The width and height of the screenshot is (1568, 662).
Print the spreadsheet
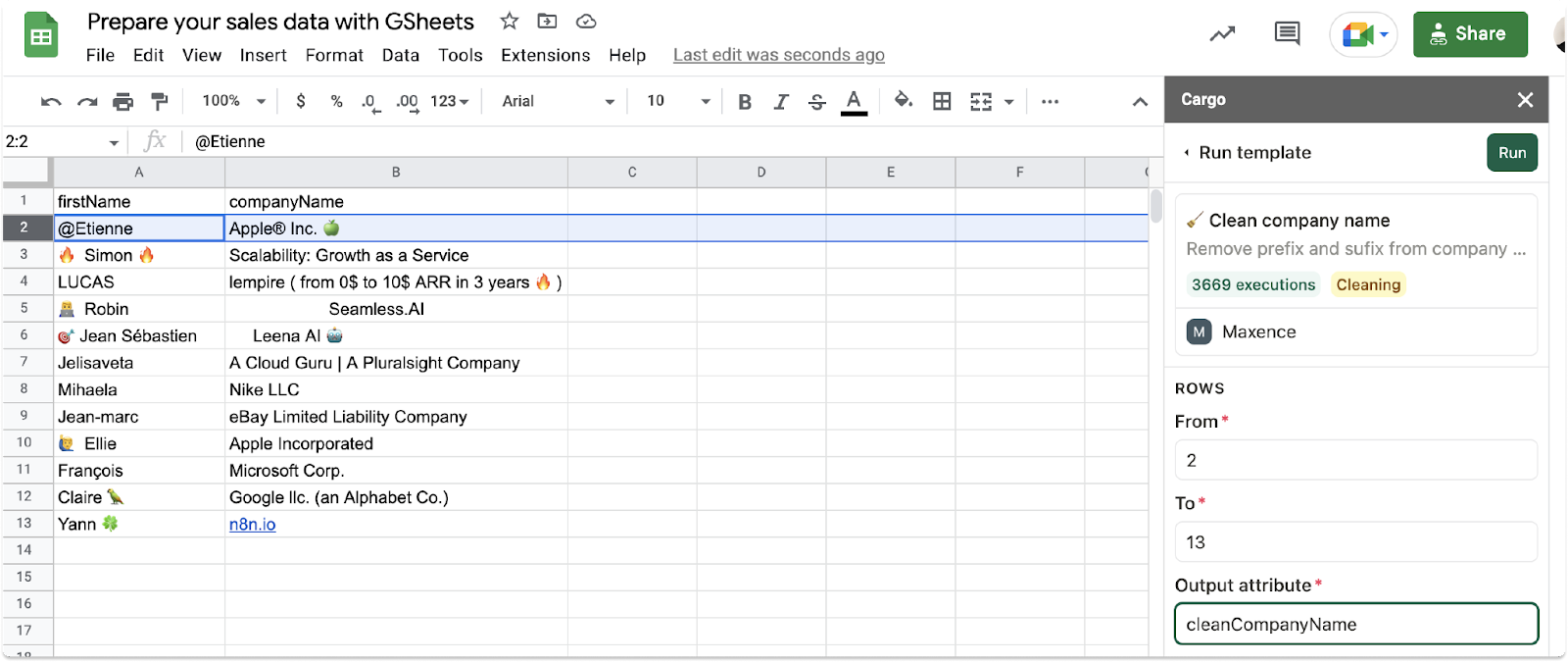pos(122,101)
